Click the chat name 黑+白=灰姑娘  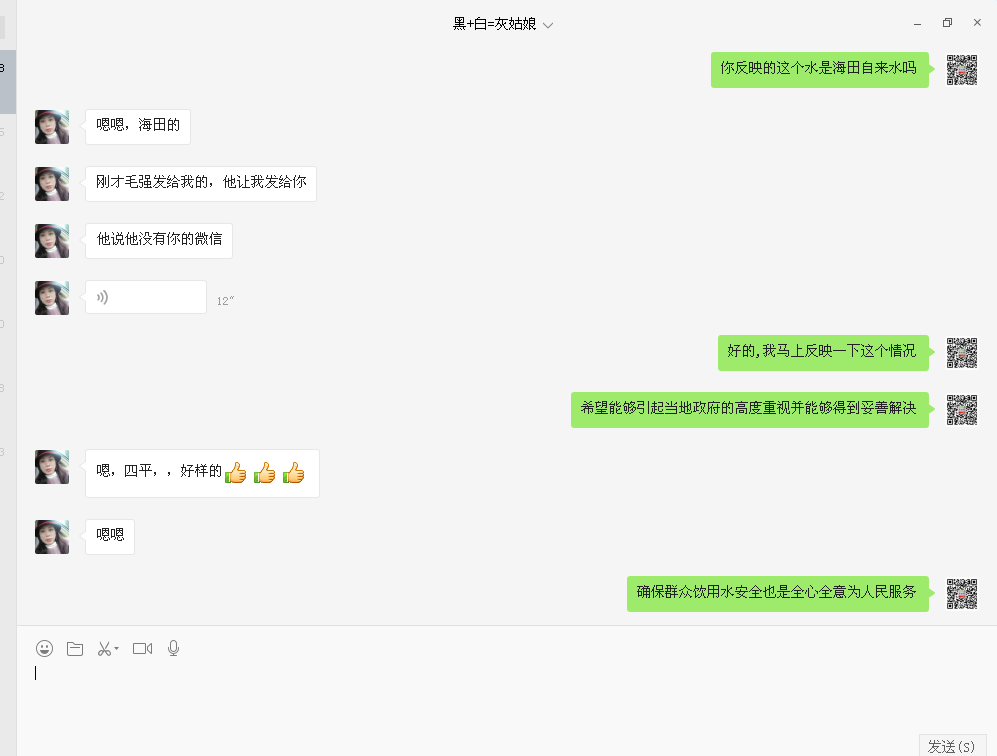494,24
